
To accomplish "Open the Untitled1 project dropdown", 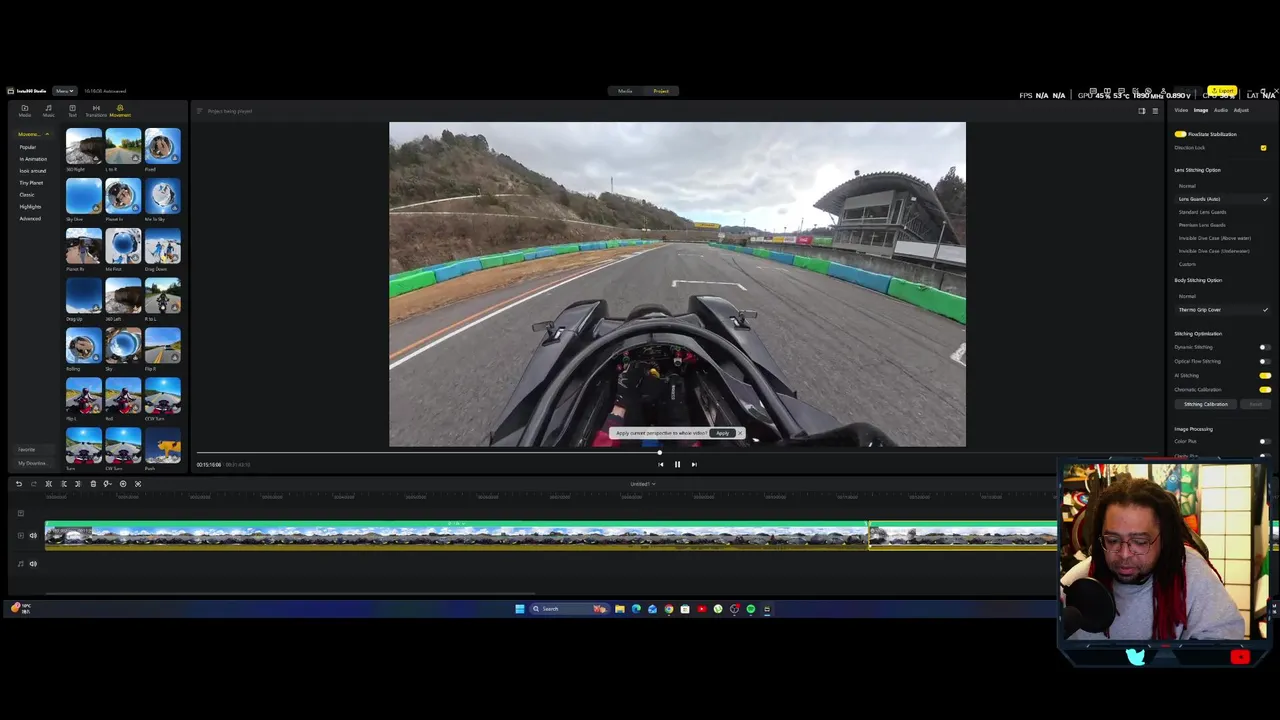I will coord(642,484).
